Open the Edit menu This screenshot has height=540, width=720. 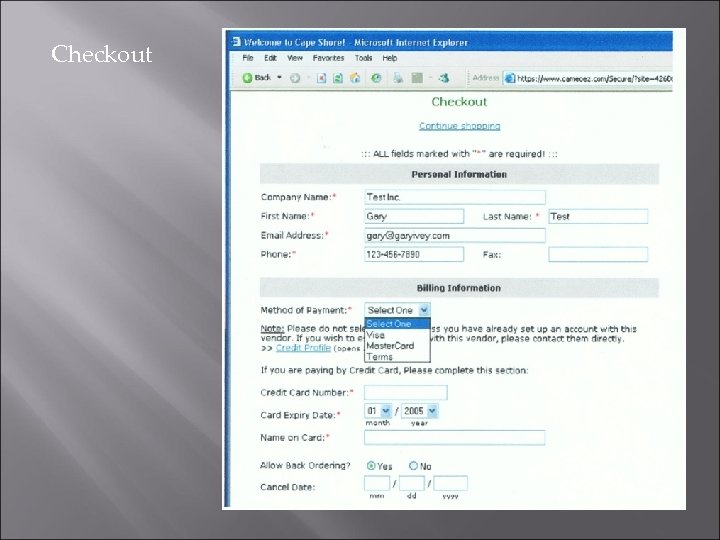coord(270,58)
